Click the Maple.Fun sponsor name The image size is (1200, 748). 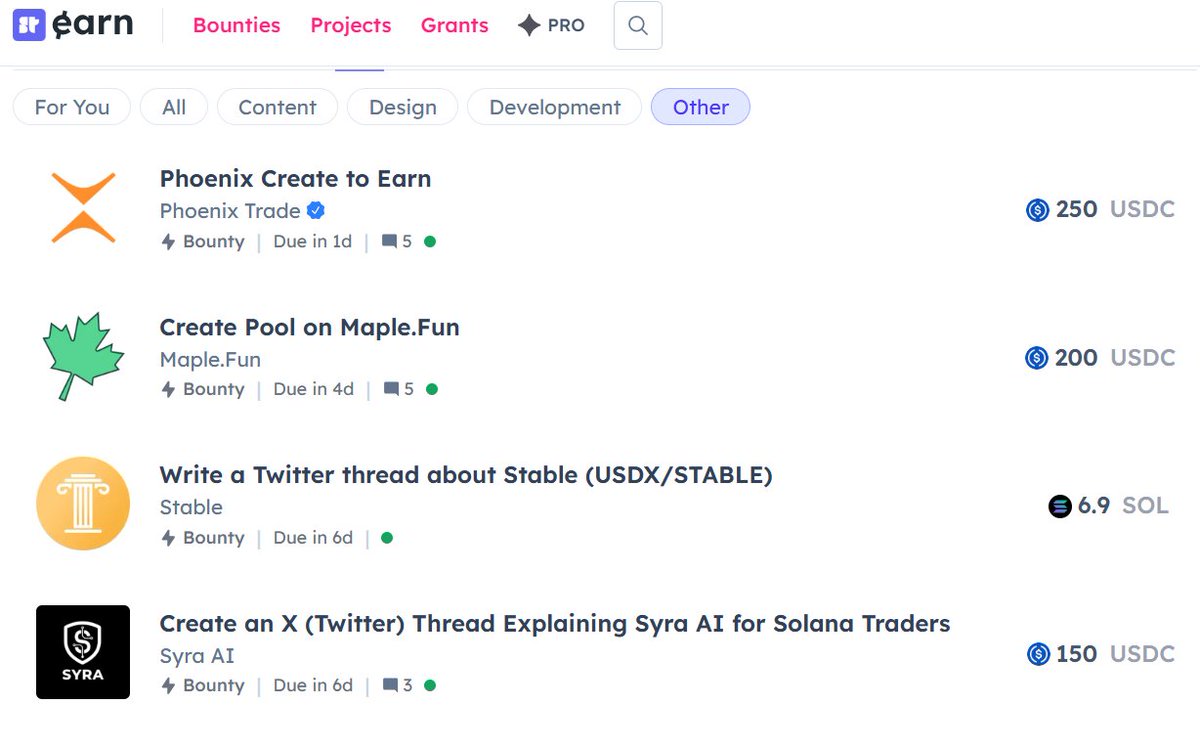210,359
